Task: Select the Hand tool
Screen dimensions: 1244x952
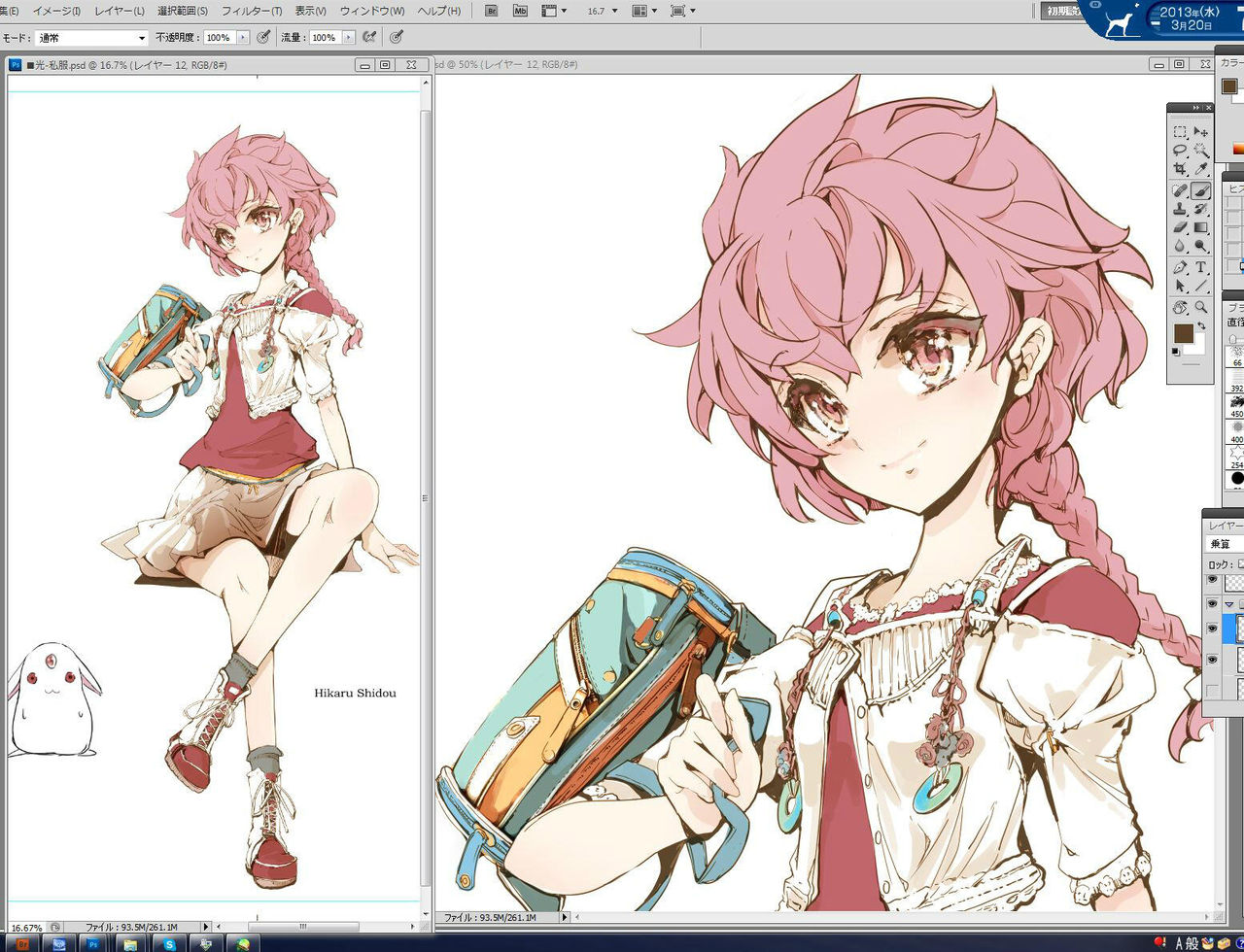Action: click(x=1180, y=308)
